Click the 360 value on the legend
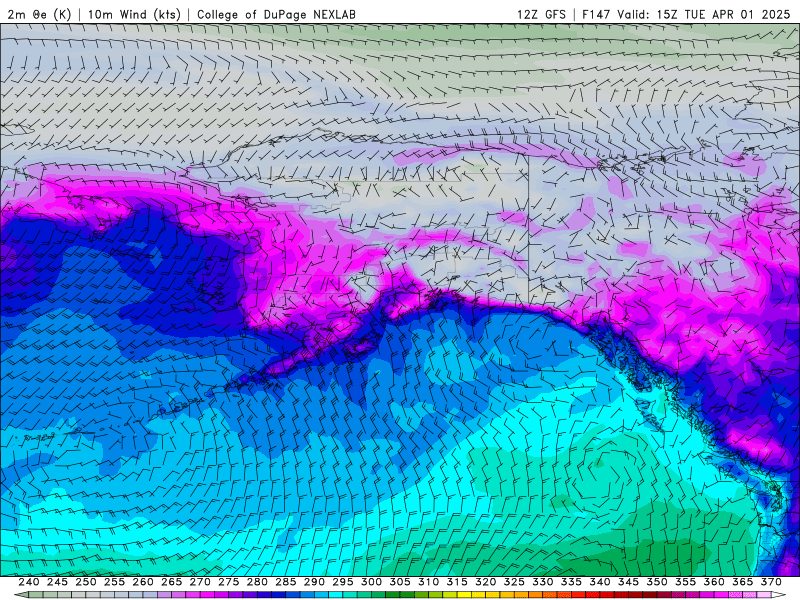Viewport: 800px width, 600px height. click(714, 582)
